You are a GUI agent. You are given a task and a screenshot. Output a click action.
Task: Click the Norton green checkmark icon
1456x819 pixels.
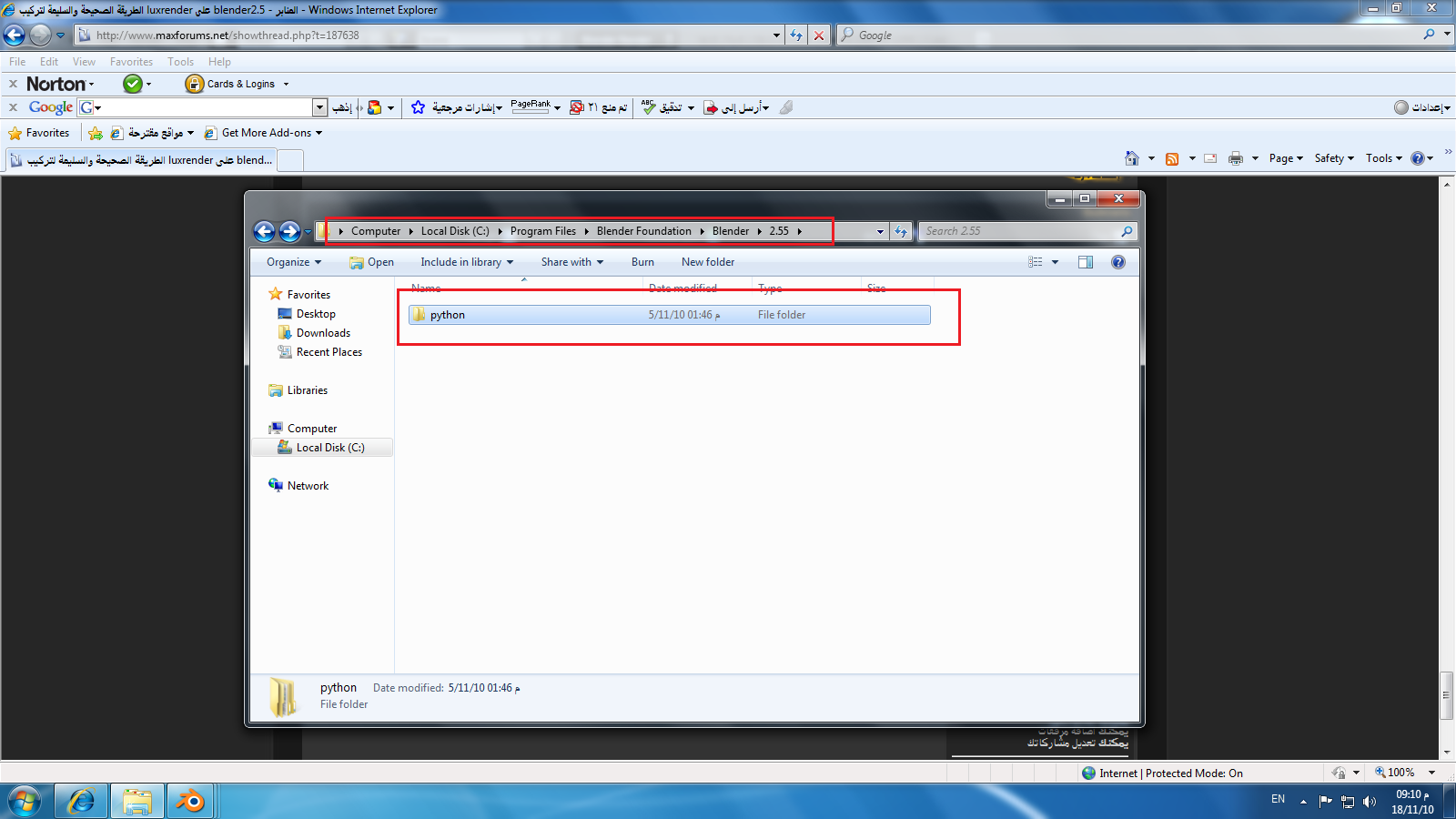[x=133, y=84]
